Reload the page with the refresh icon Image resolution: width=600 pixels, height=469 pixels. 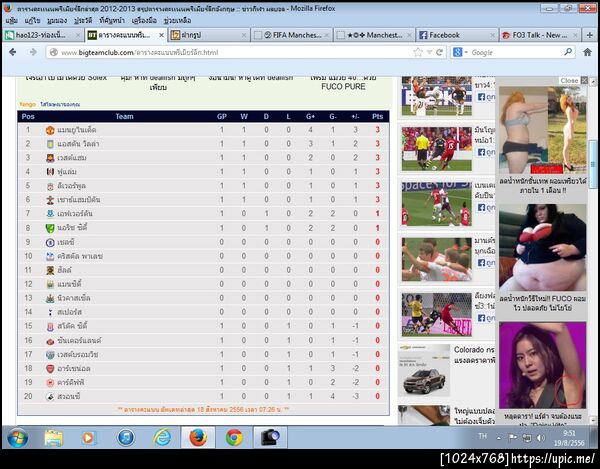[439, 52]
